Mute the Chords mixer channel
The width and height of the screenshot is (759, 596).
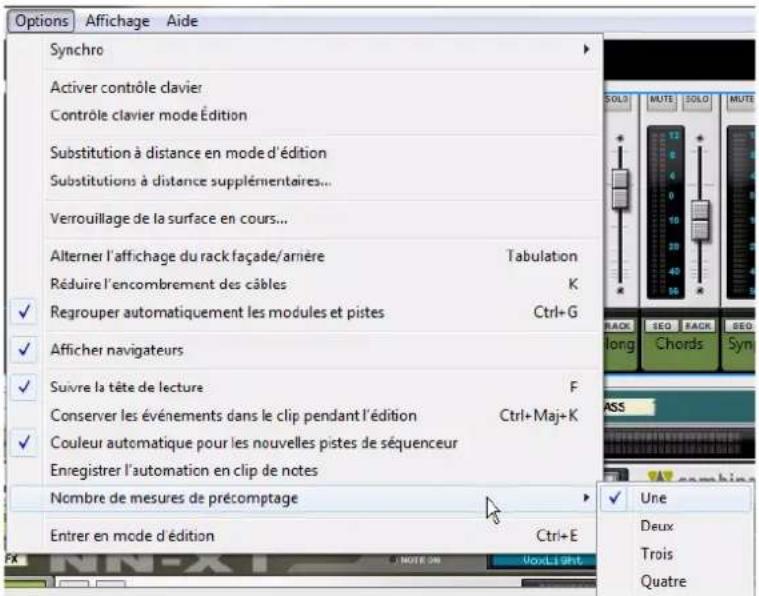661,100
